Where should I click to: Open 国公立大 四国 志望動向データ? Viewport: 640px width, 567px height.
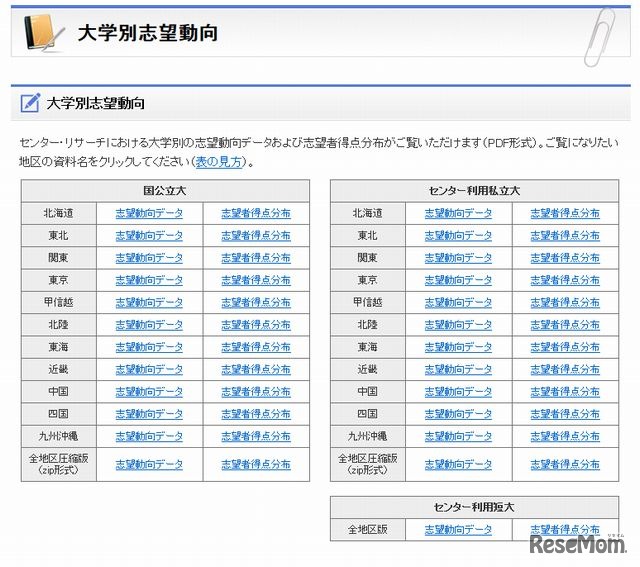149,414
